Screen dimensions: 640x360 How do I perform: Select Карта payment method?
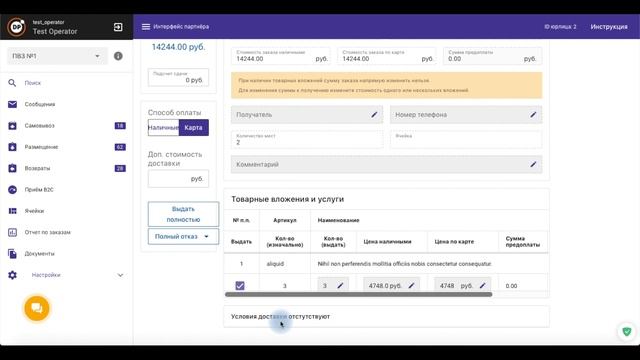tap(193, 127)
